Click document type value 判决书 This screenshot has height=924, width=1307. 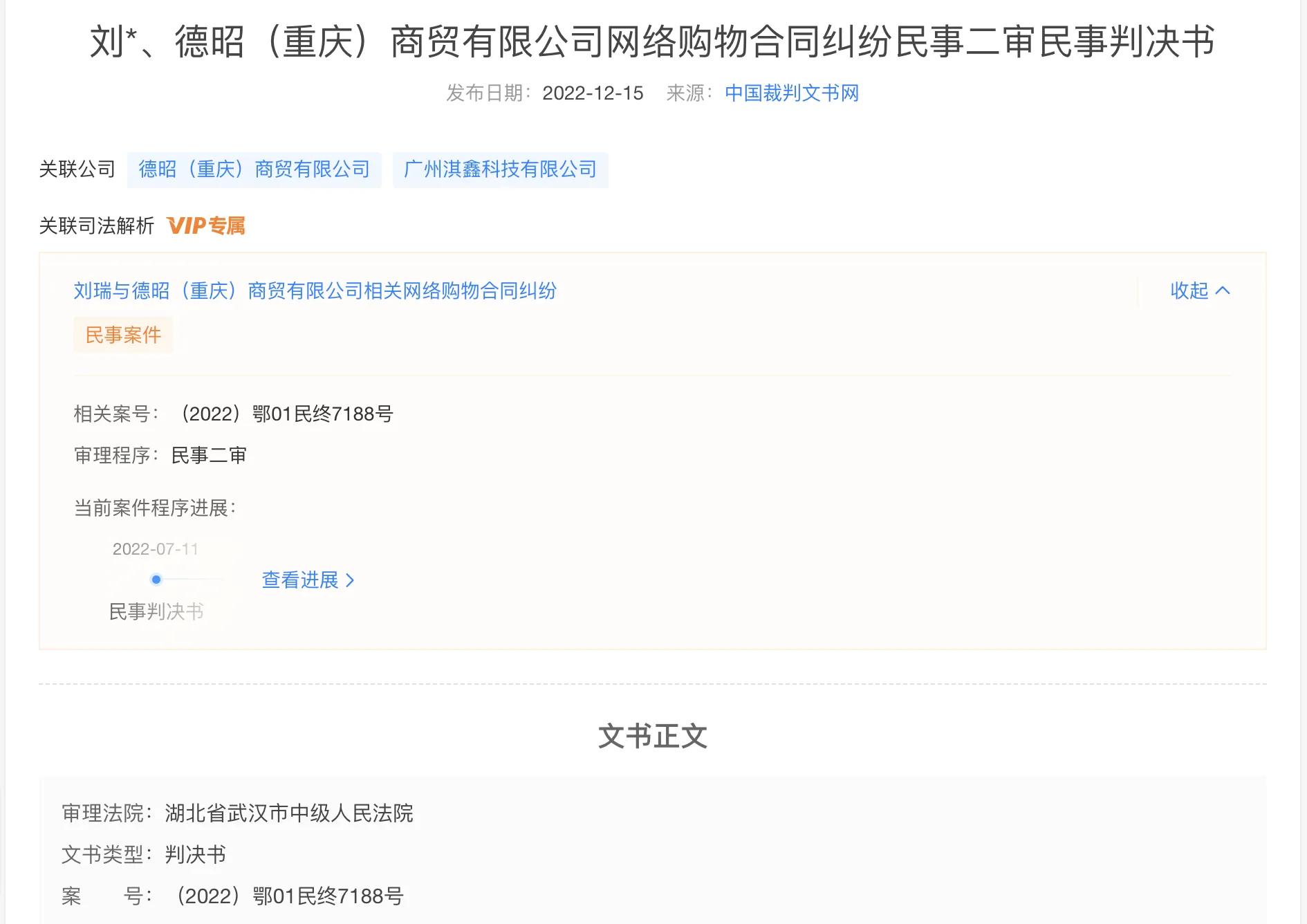point(196,854)
